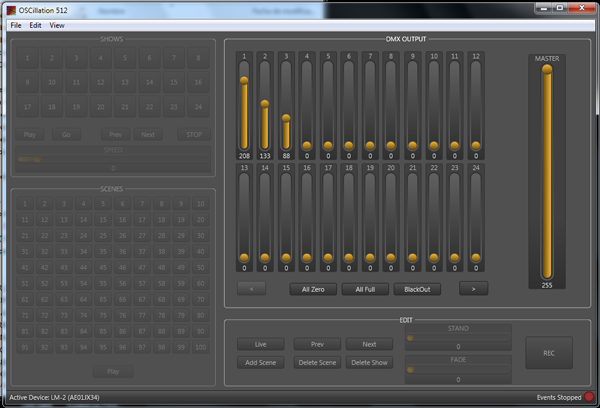Select Prev in the Edit panel
This screenshot has width=600, height=408.
(x=315, y=344)
